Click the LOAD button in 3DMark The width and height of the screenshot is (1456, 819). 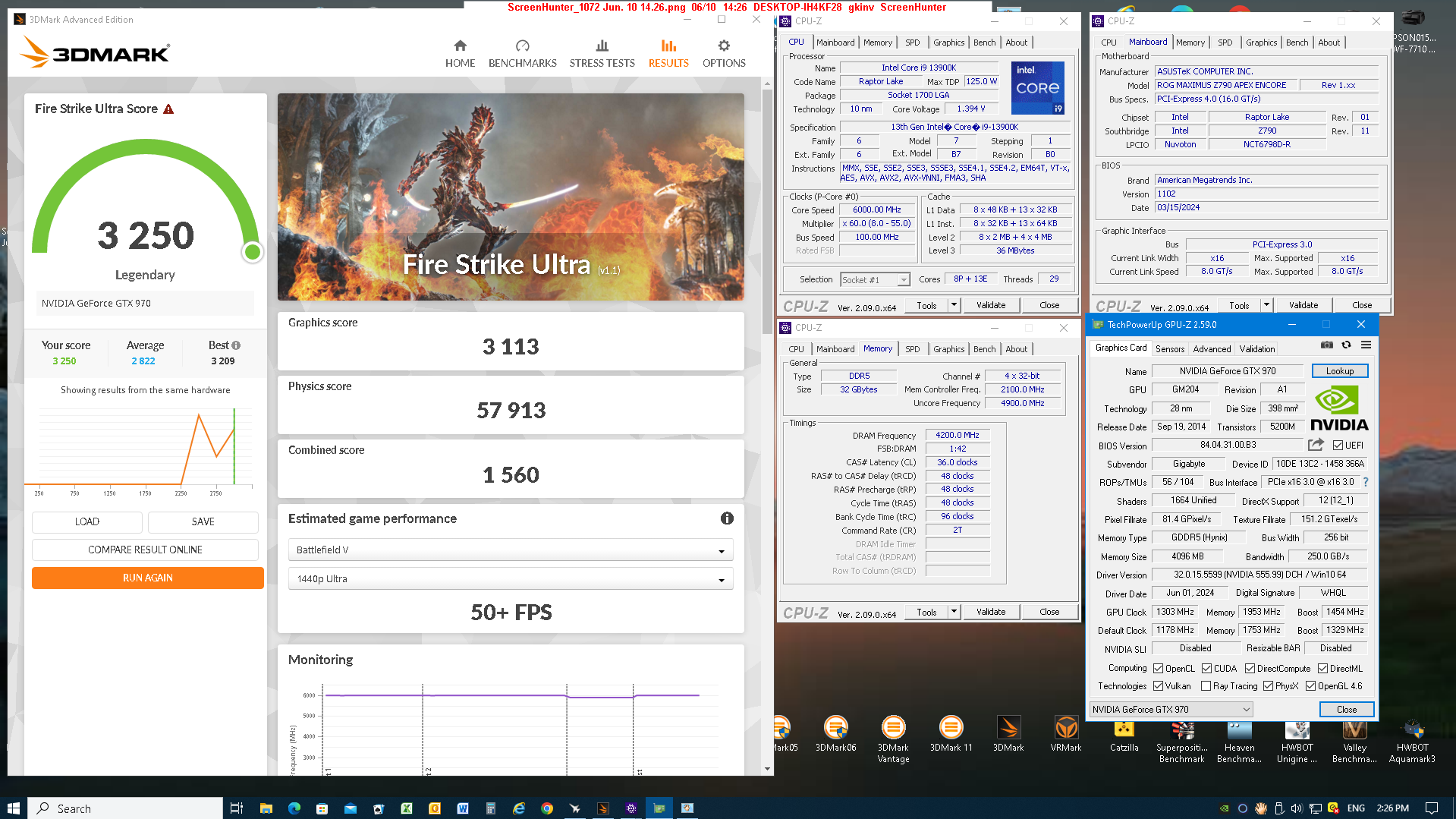point(86,521)
